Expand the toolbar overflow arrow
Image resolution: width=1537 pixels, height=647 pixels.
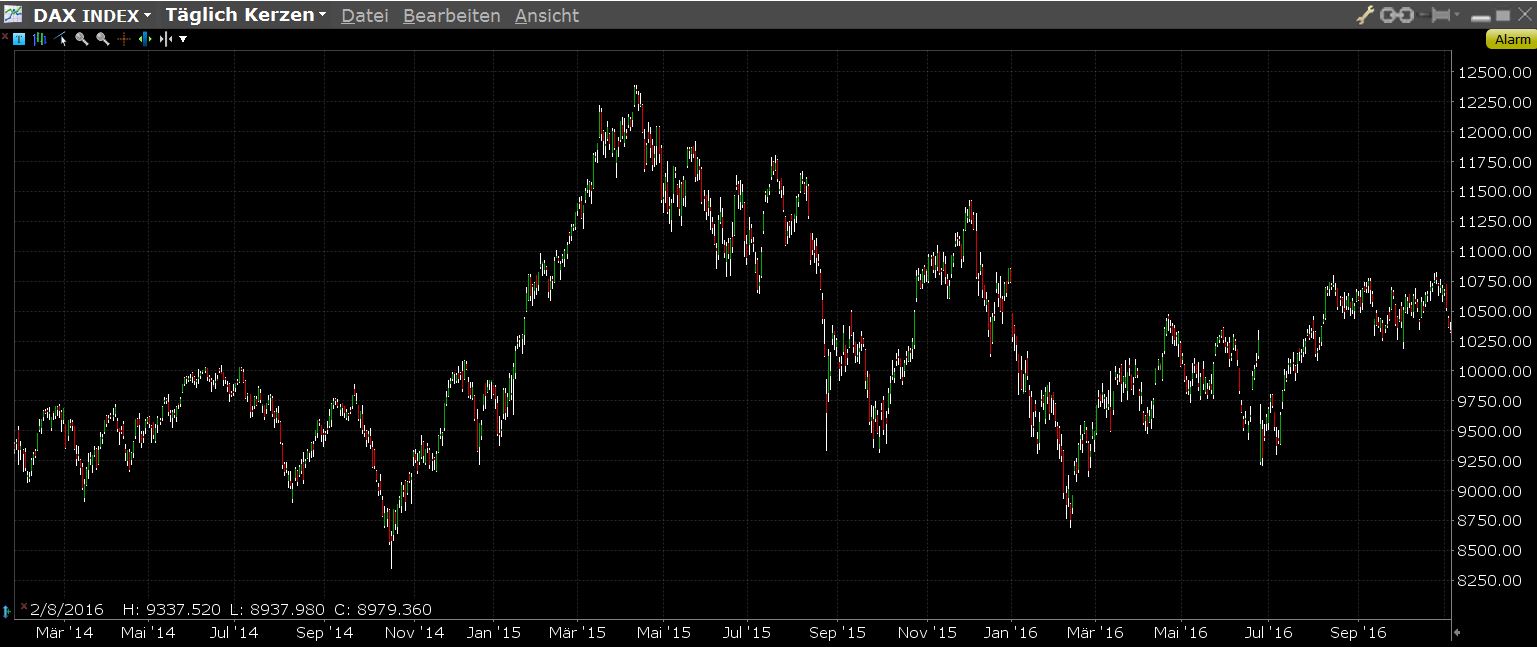tap(183, 39)
